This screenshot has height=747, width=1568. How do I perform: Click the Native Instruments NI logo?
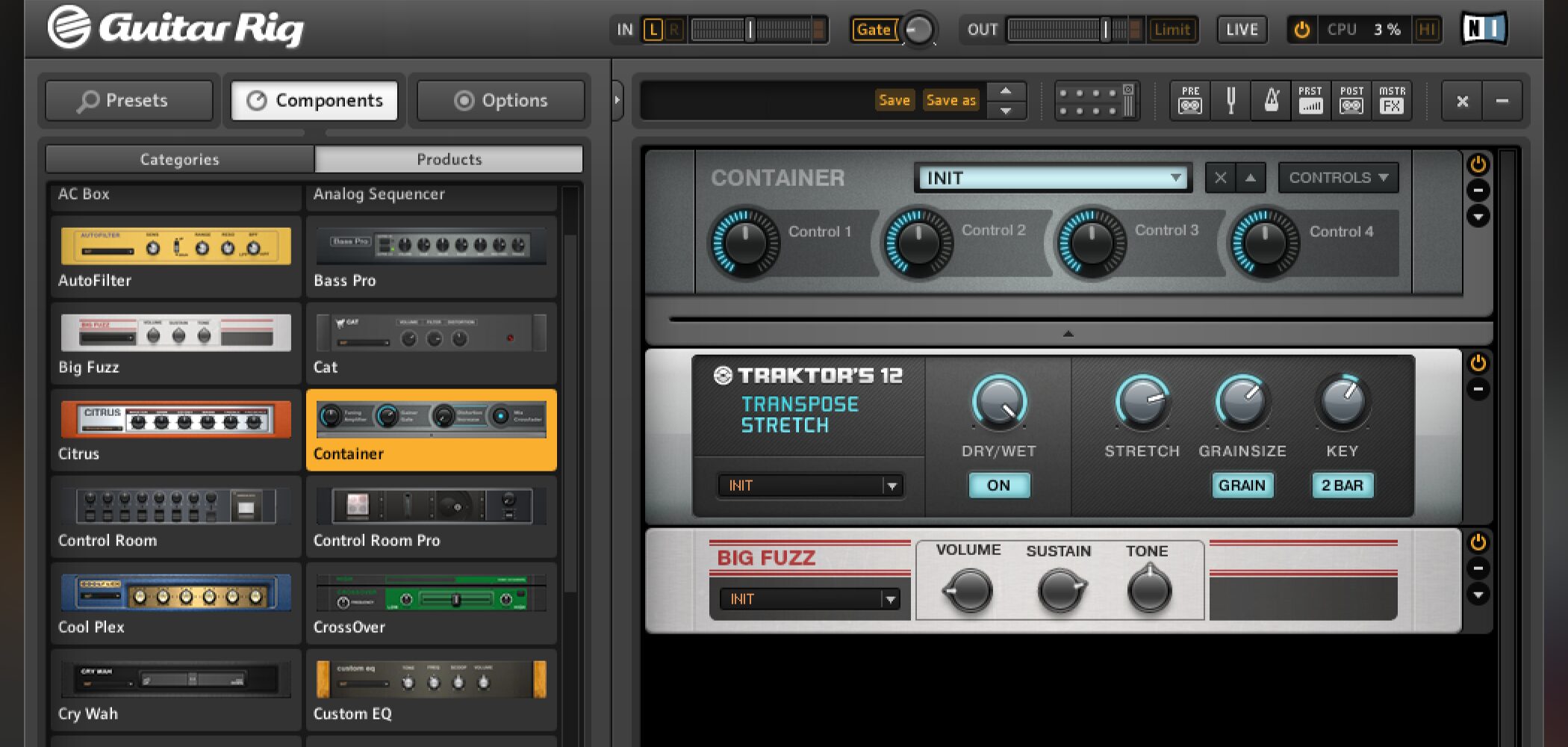[x=1484, y=29]
